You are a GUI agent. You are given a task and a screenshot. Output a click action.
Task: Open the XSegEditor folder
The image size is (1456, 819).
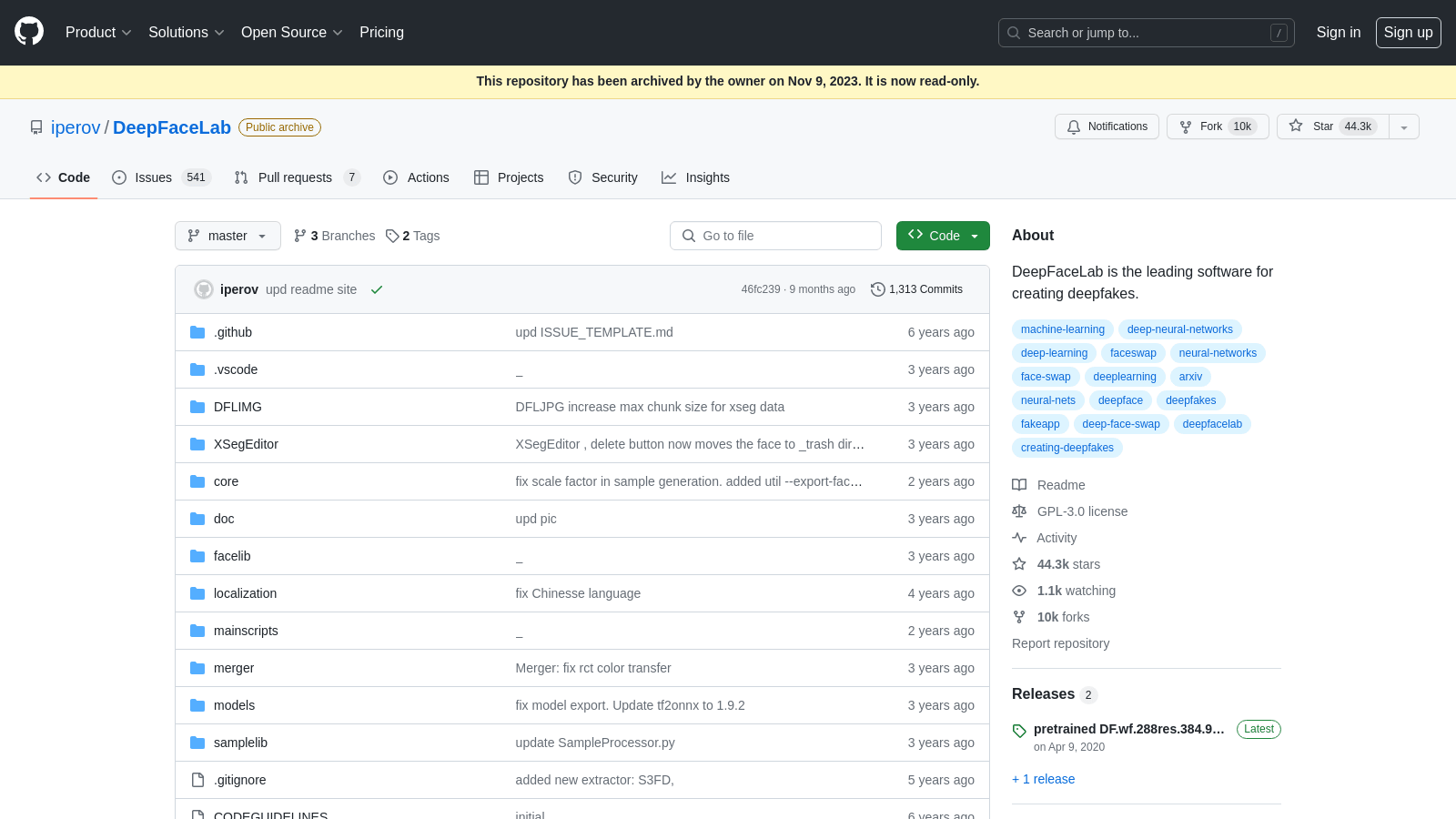point(246,444)
